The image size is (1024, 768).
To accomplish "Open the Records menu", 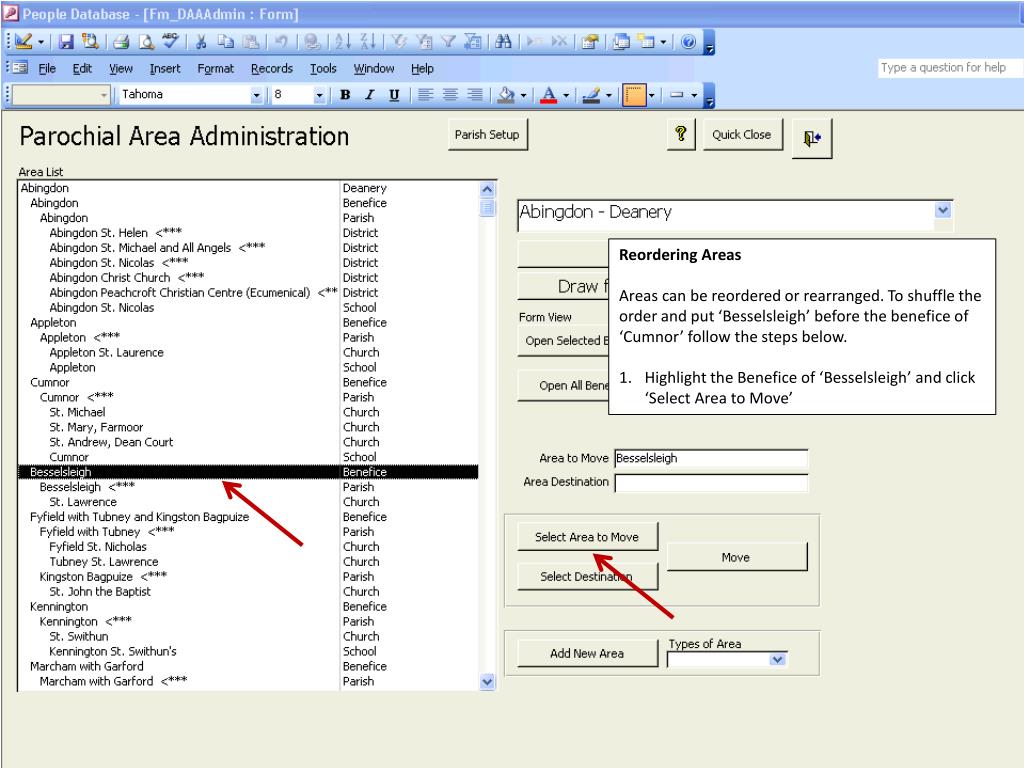I will pyautogui.click(x=272, y=68).
